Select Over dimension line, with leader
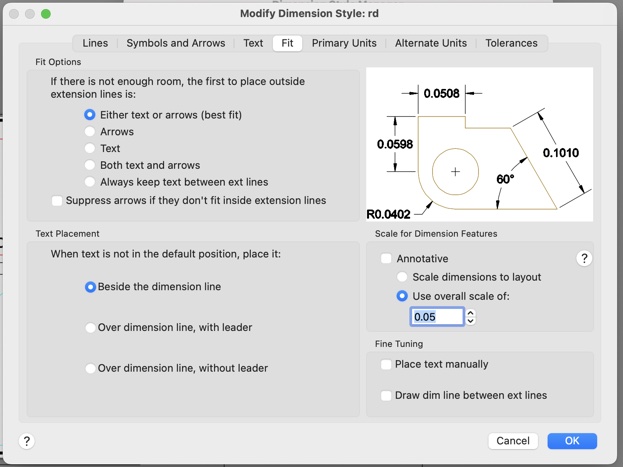Viewport: 623px width, 467px height. [90, 328]
